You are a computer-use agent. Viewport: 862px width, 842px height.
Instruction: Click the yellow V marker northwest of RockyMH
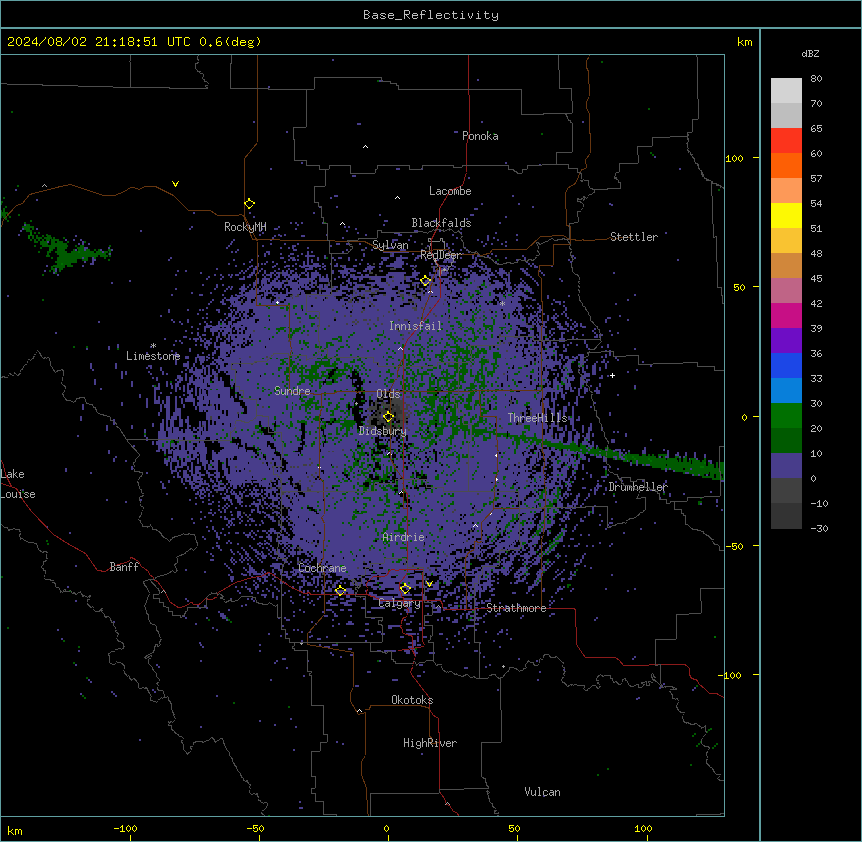tap(175, 184)
